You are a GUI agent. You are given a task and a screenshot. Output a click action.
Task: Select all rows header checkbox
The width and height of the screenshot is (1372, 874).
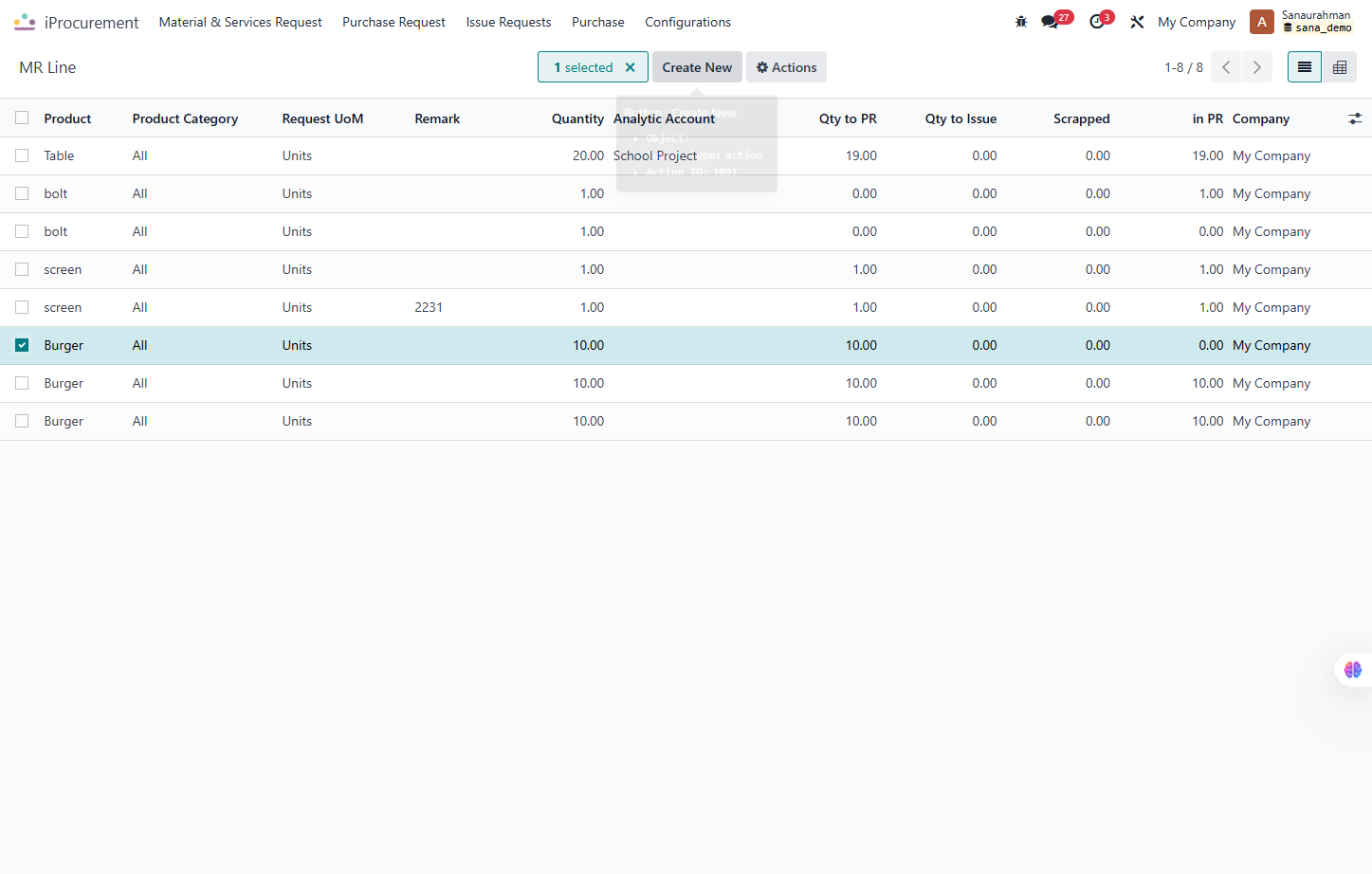pyautogui.click(x=22, y=118)
